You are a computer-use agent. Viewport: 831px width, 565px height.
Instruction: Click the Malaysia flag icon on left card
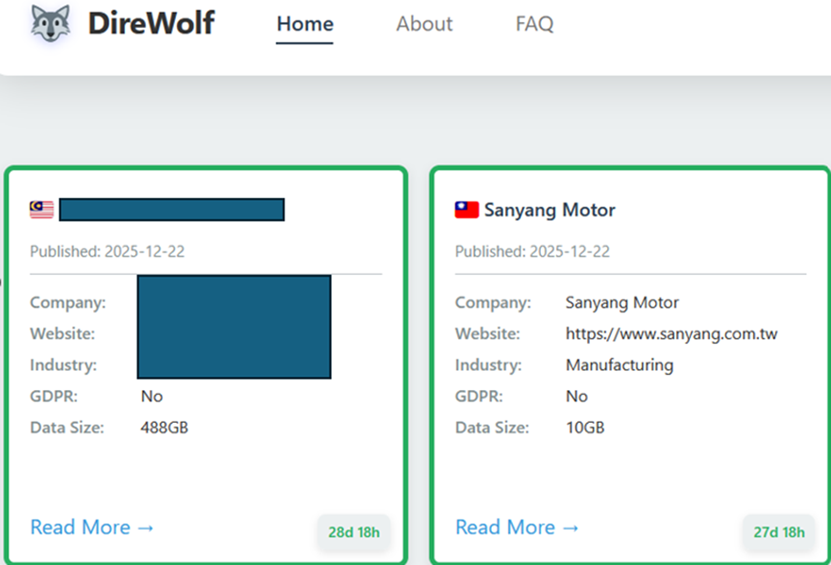pyautogui.click(x=41, y=209)
